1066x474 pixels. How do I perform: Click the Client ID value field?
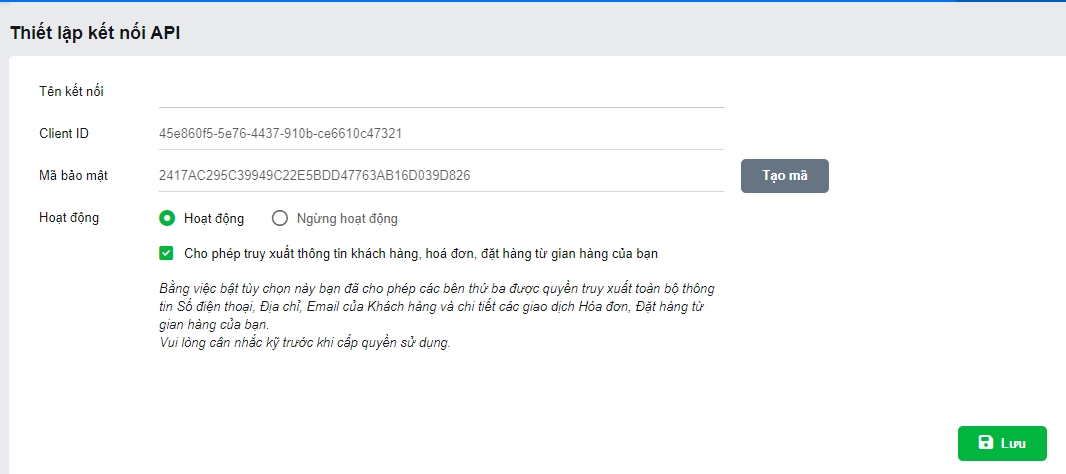(440, 133)
